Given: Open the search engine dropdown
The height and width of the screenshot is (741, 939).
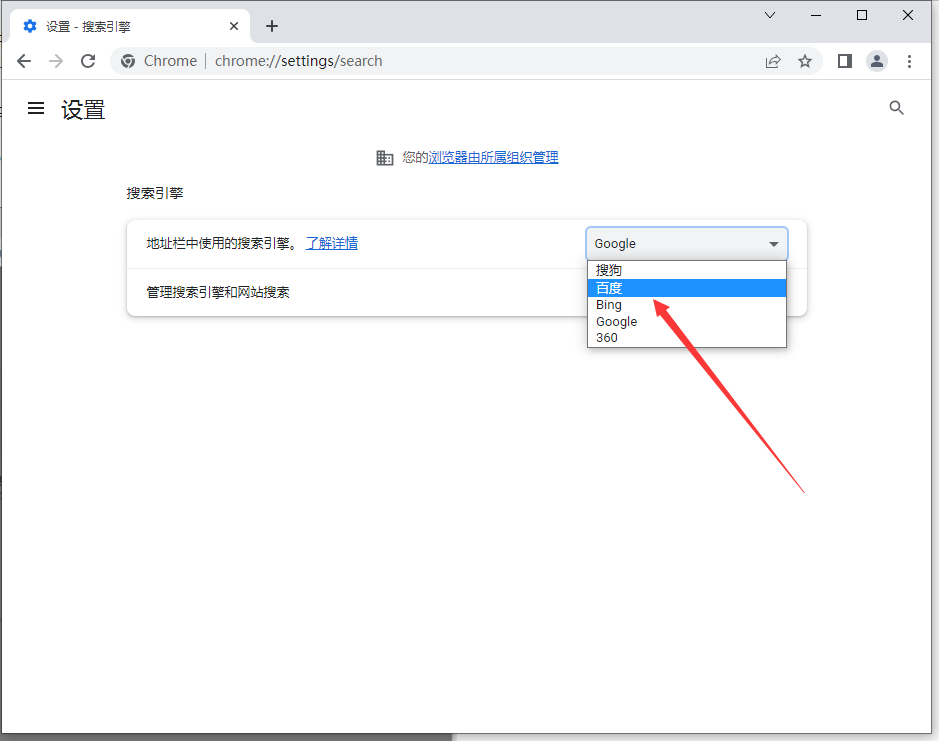Looking at the screenshot, I should (686, 243).
